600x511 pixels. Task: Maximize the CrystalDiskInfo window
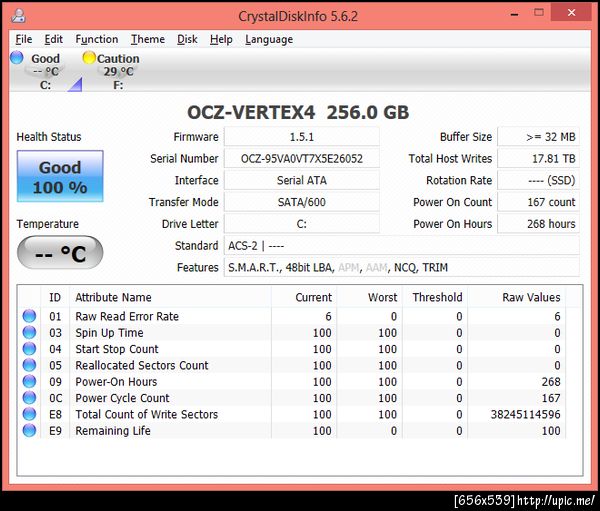539,13
